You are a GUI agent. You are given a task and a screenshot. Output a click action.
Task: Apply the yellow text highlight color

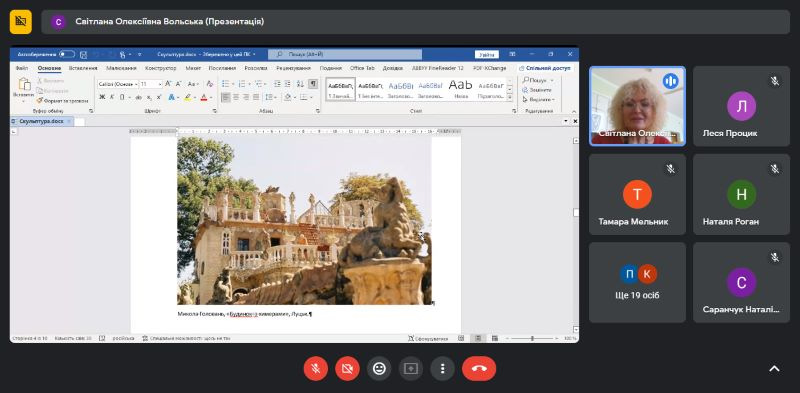pos(187,97)
